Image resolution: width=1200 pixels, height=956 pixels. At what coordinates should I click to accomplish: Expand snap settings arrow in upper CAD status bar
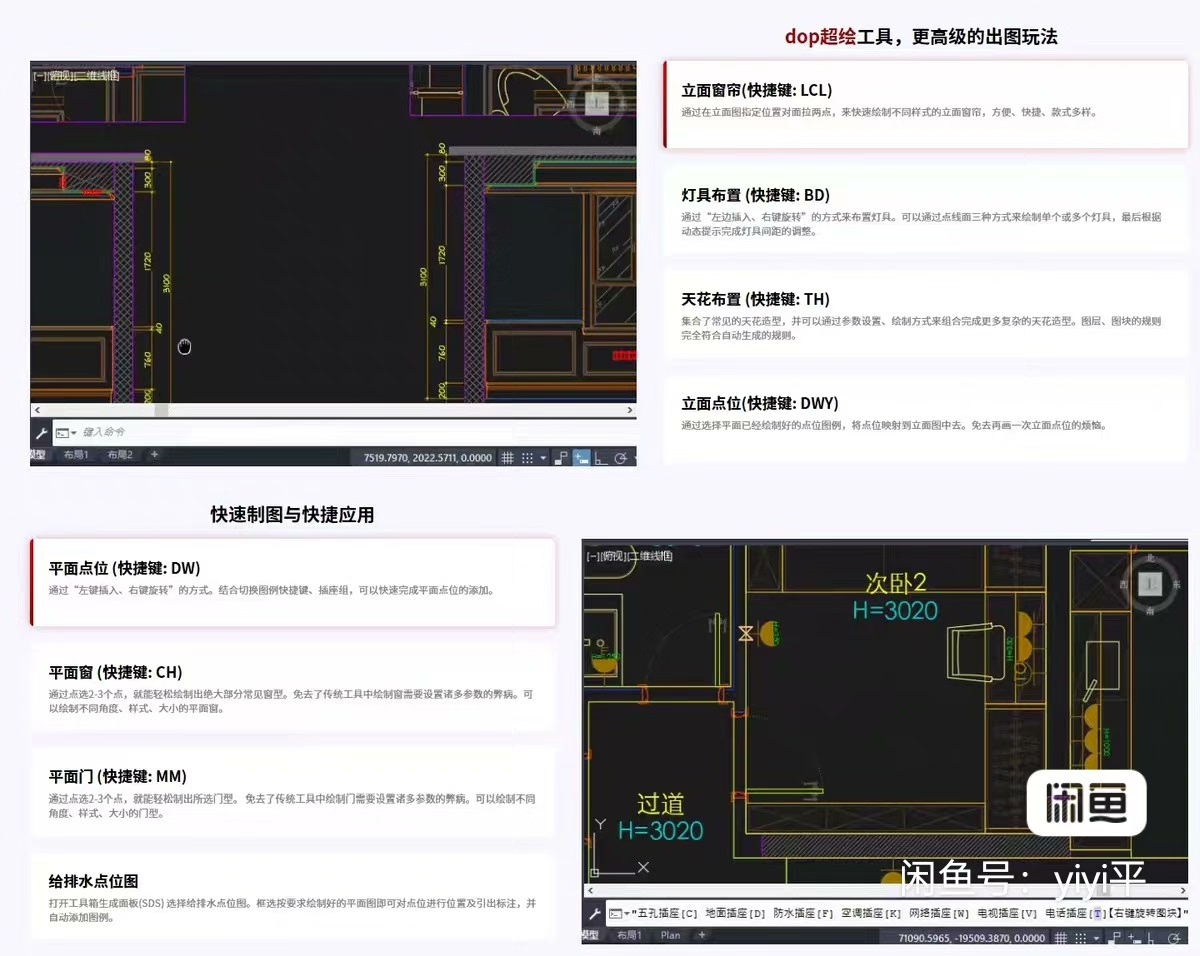click(x=543, y=458)
